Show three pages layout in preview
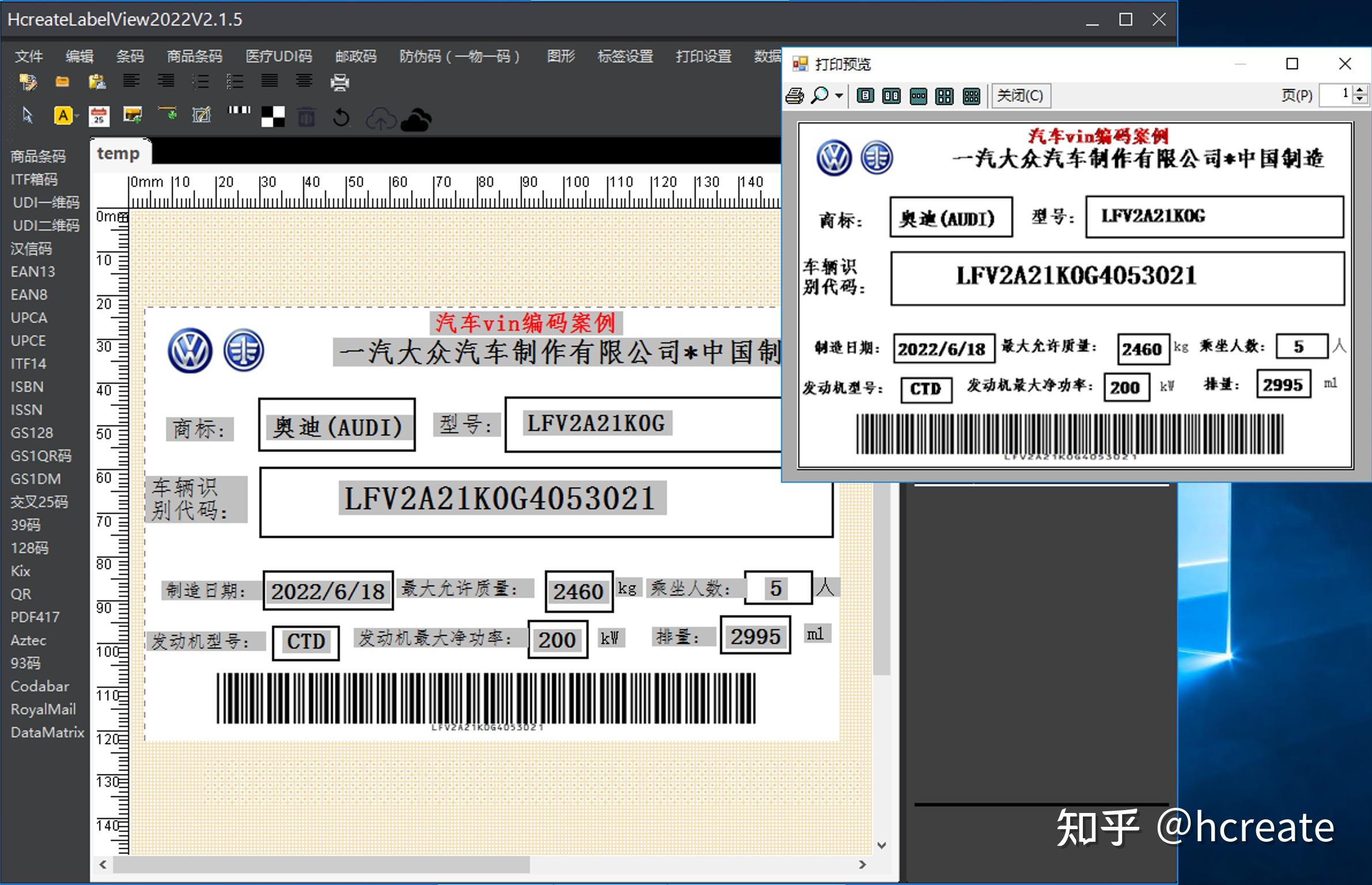 (918, 96)
